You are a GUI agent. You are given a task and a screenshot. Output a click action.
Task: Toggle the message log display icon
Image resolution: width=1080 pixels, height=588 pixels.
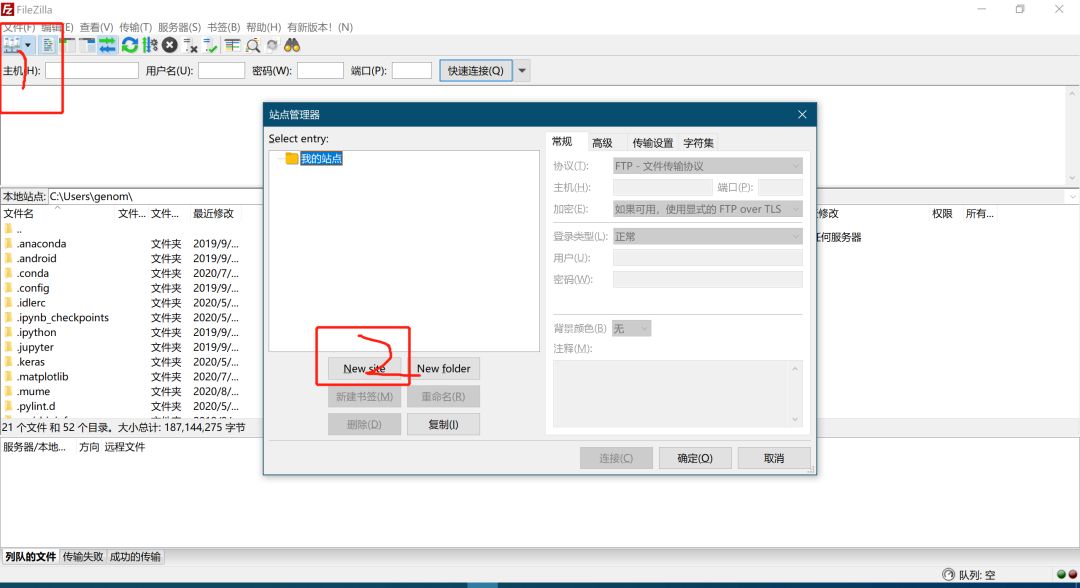(48, 45)
